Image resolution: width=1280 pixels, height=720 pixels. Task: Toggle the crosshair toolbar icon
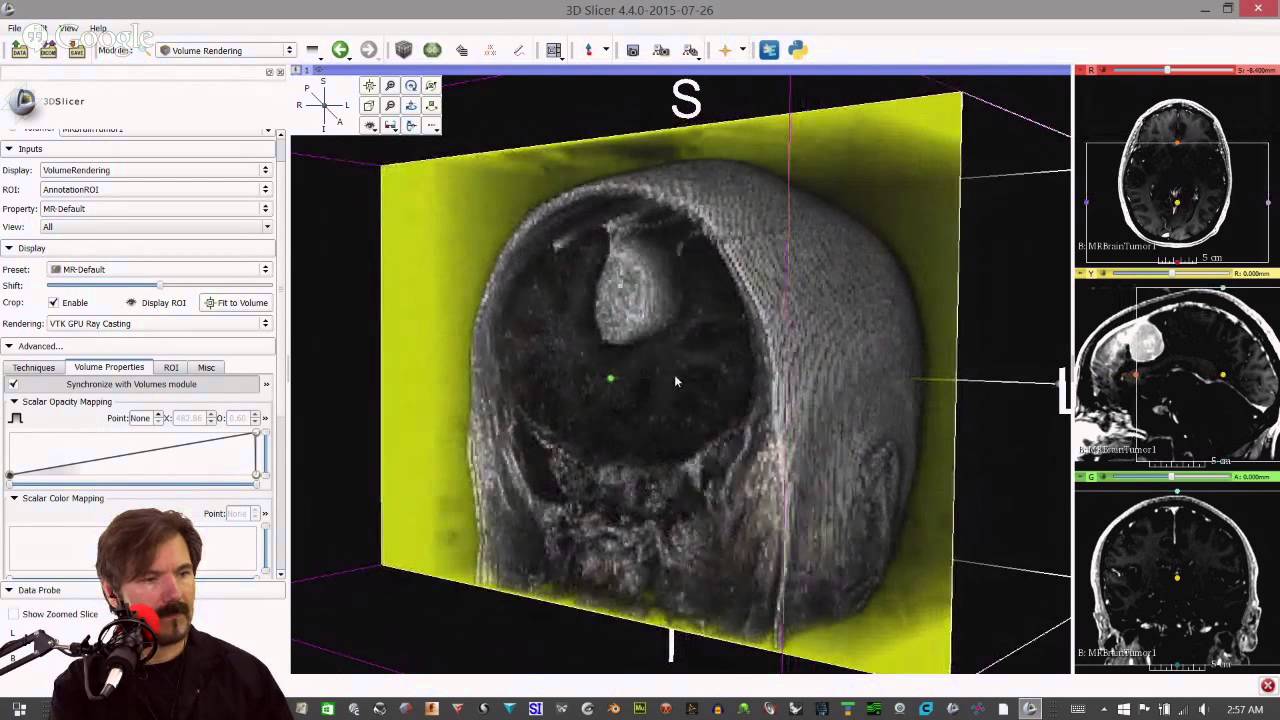pyautogui.click(x=725, y=50)
